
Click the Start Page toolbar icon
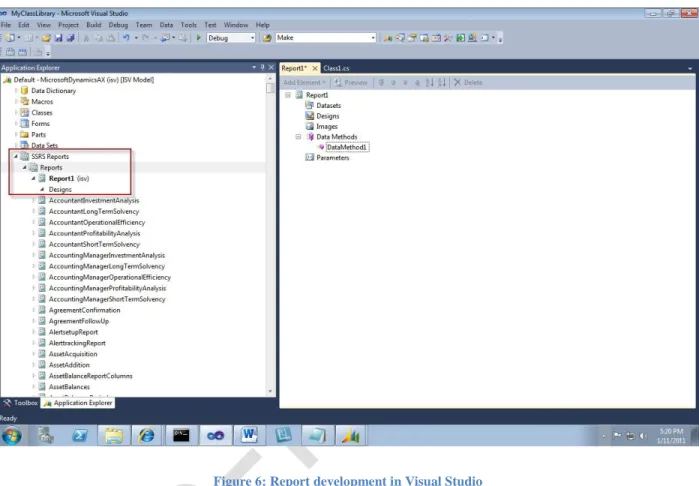[460, 38]
